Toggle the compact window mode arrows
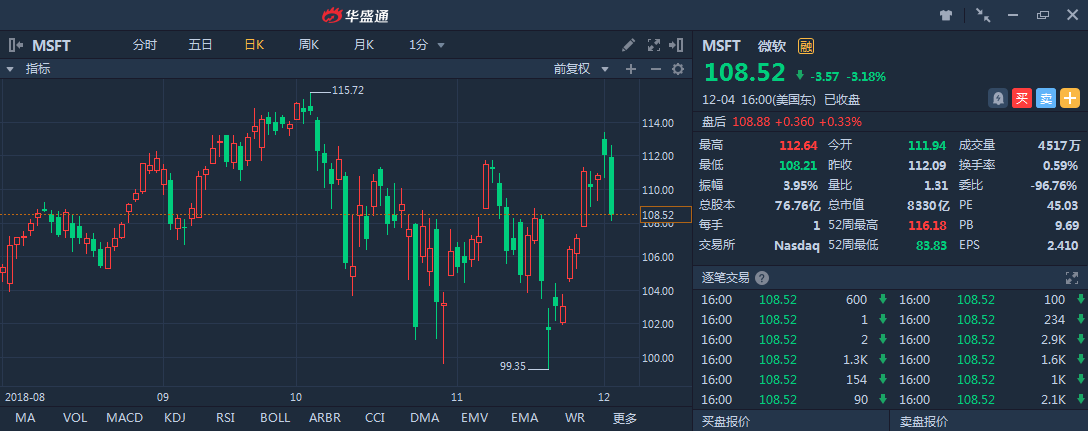The image size is (1088, 431). [x=983, y=15]
